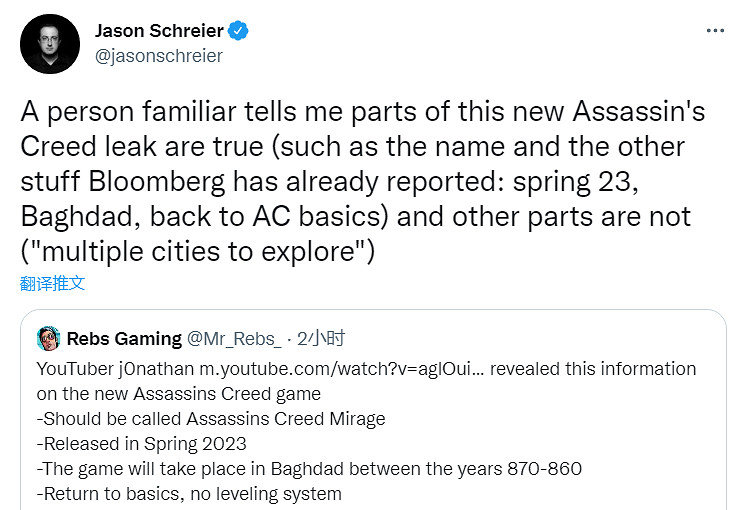Click the "Return to basics, no leveling system" line

(x=188, y=493)
